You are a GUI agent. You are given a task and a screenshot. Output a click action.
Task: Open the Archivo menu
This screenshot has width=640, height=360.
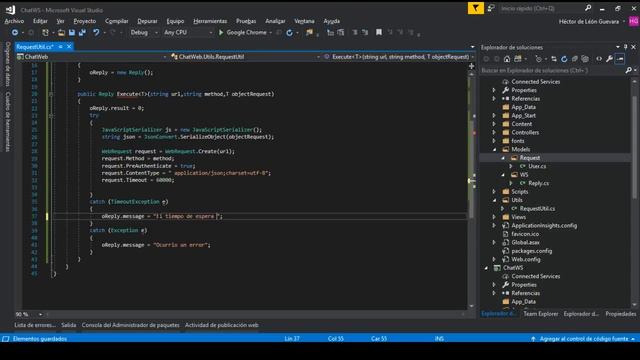[x=14, y=21]
